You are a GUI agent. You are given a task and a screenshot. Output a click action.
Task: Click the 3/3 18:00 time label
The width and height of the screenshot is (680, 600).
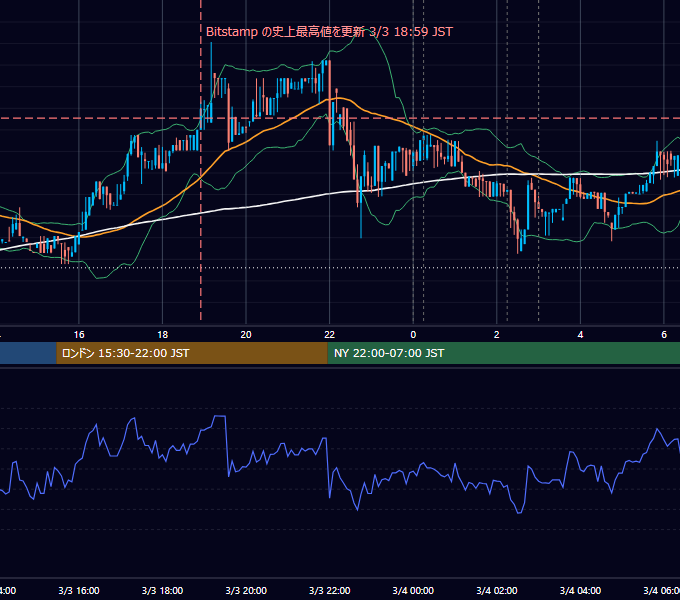click(163, 590)
